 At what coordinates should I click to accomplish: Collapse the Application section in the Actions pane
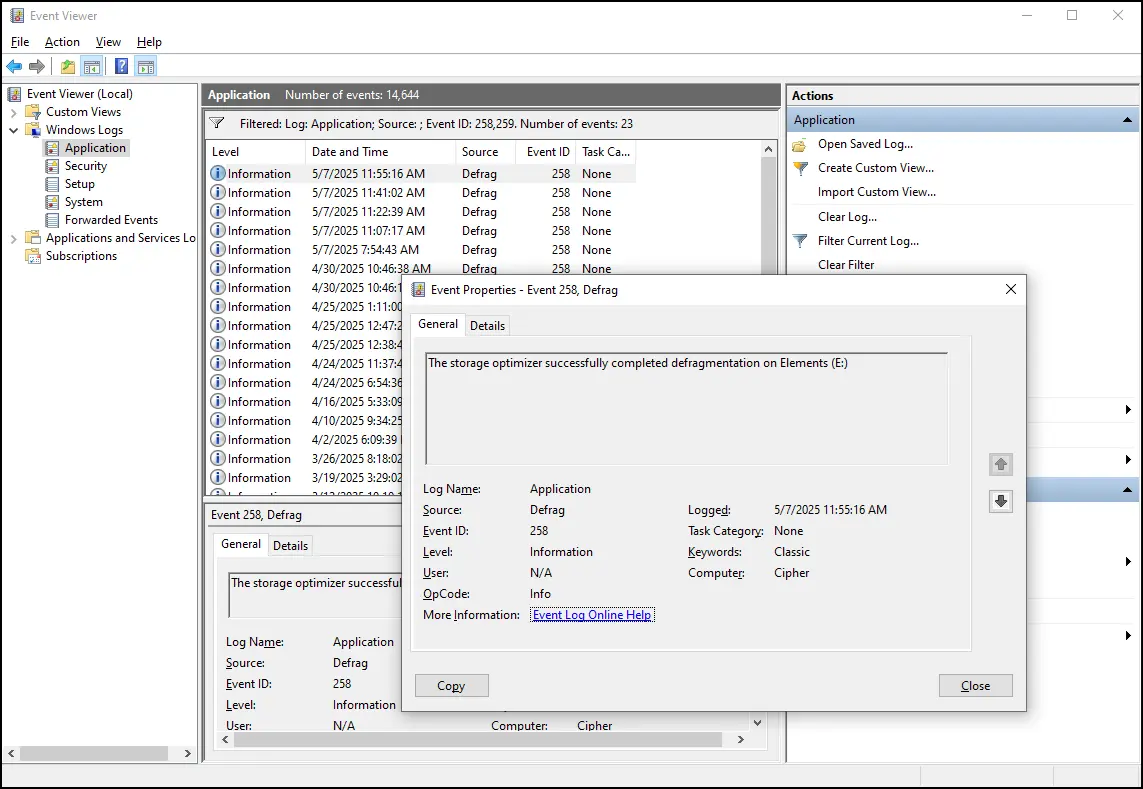click(x=1129, y=119)
